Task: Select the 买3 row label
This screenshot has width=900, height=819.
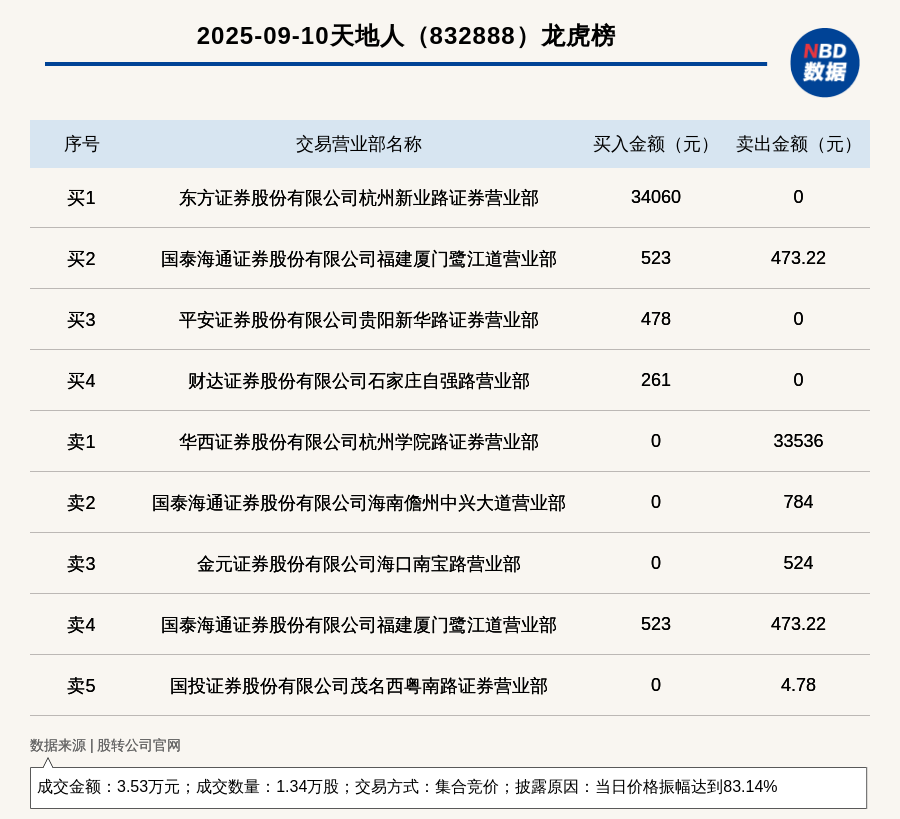Action: 81,320
